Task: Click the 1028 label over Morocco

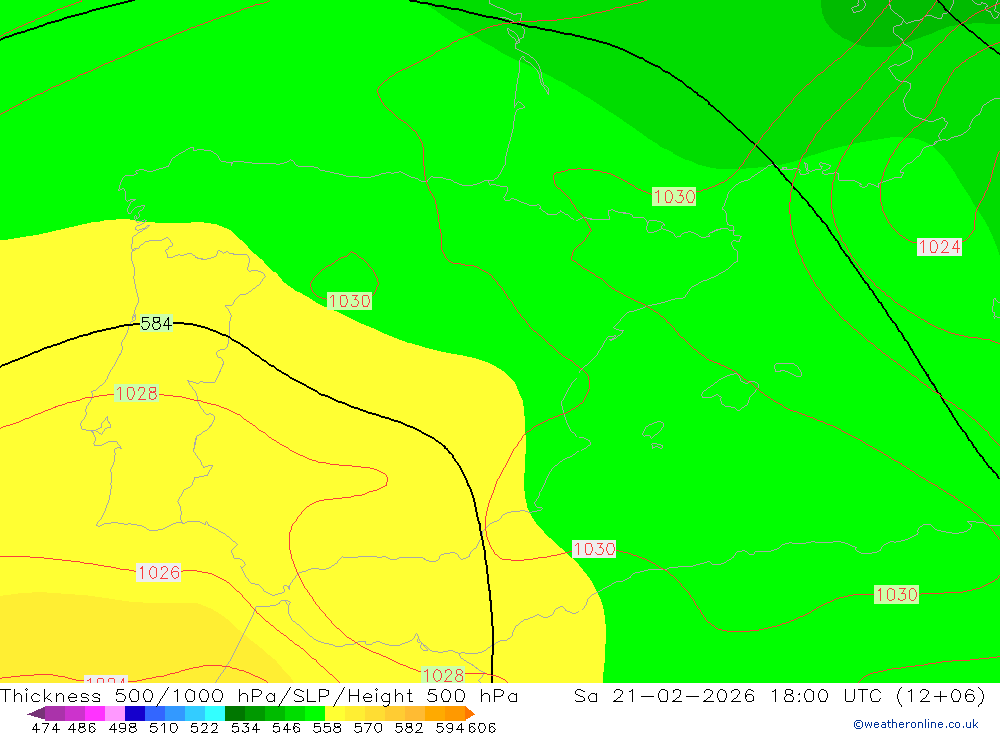Action: (443, 675)
